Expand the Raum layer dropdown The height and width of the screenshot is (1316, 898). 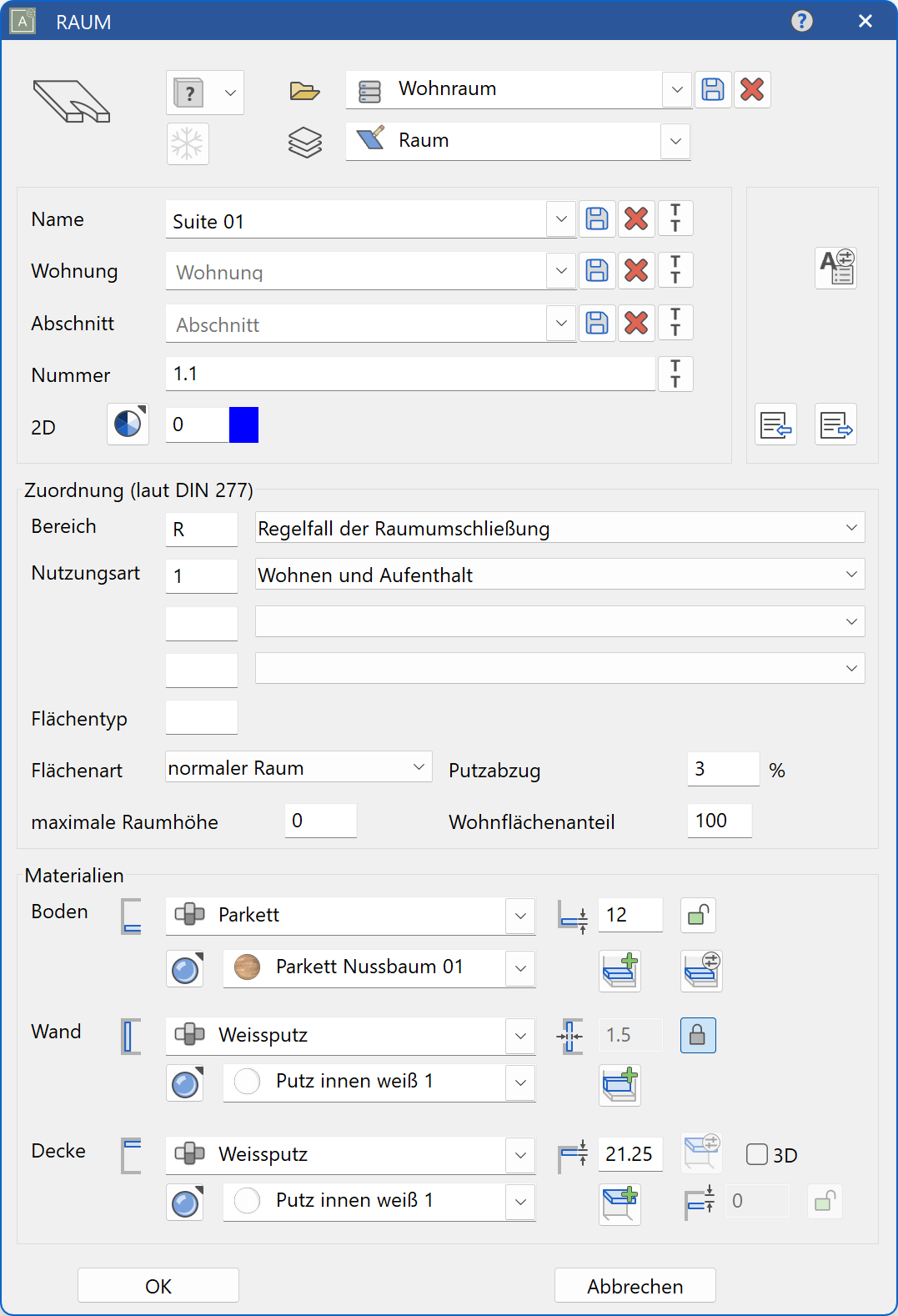(675, 142)
